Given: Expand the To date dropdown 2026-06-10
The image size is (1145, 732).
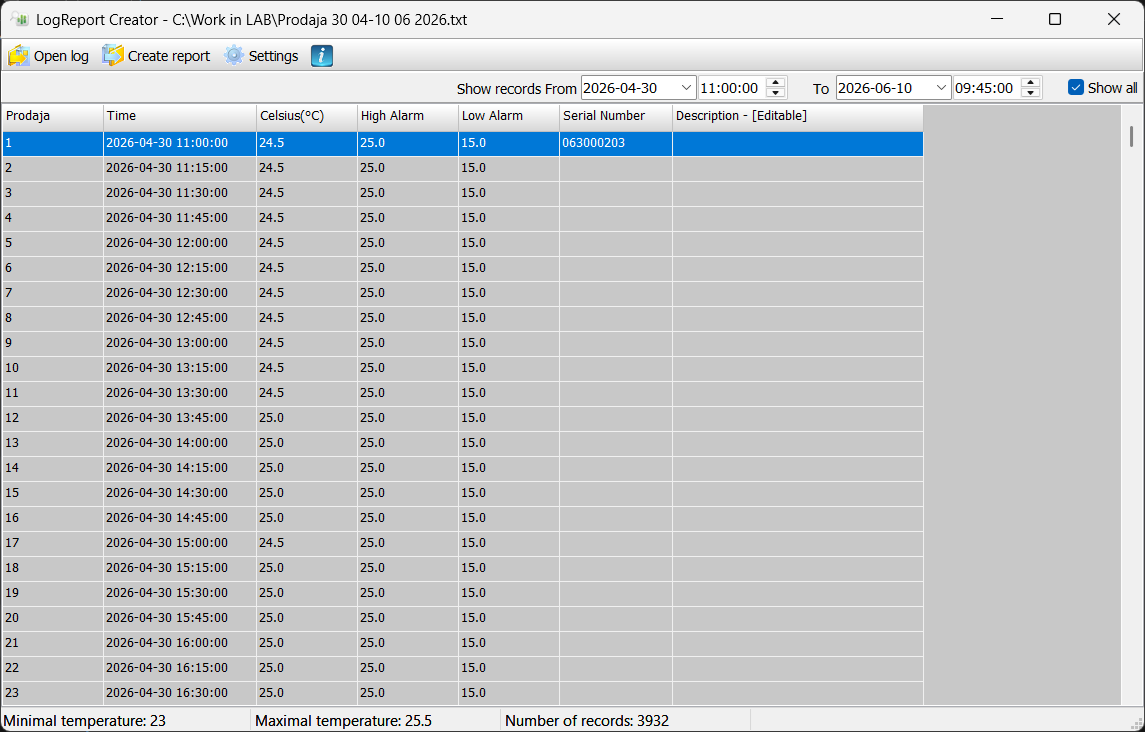Looking at the screenshot, I should tap(941, 88).
